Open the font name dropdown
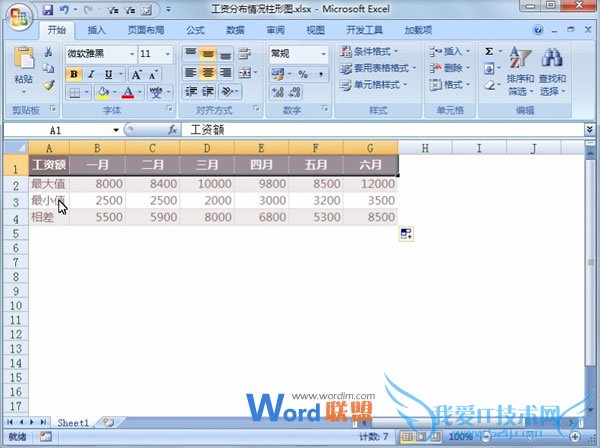Screen dimensions: 600x448 (132, 54)
